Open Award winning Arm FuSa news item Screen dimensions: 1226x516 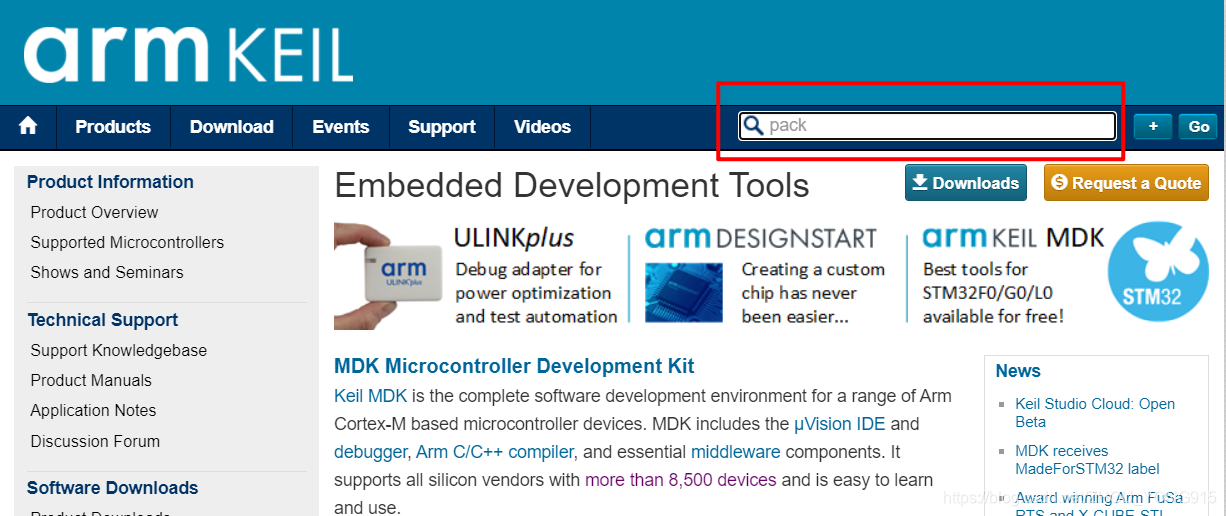pyautogui.click(x=1099, y=505)
